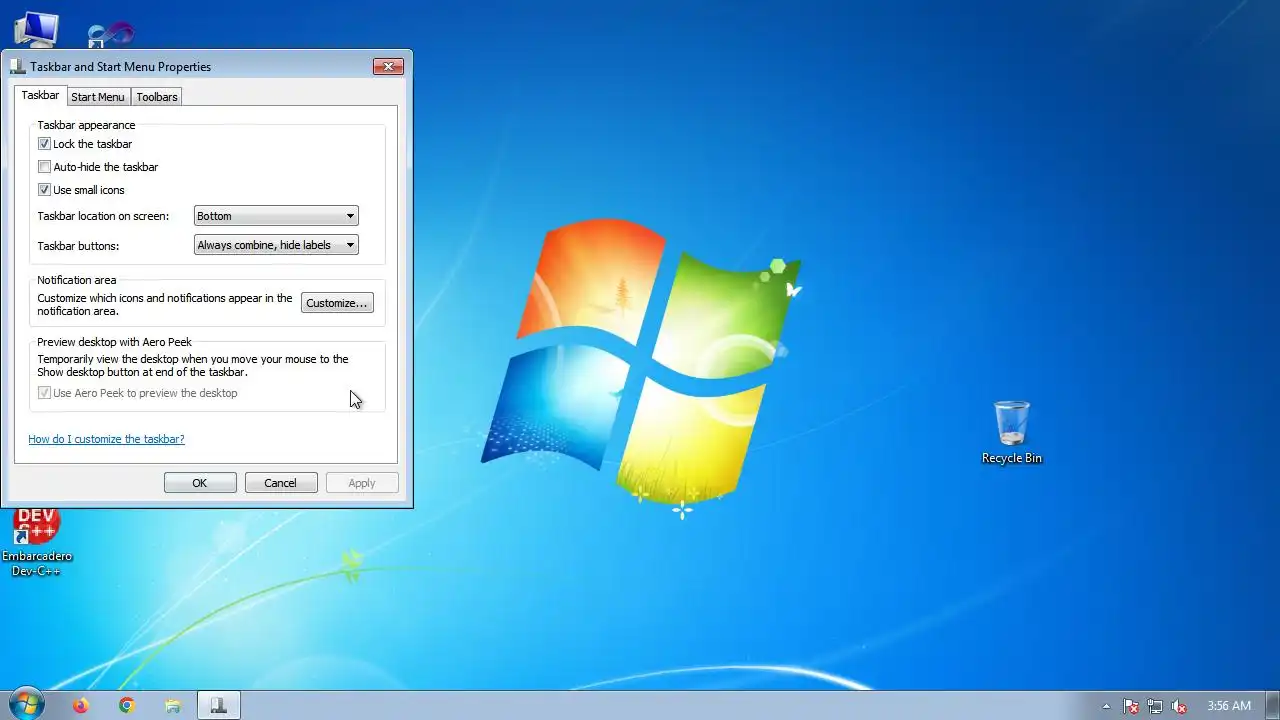Click the Notification area group label
The width and height of the screenshot is (1280, 720).
pos(77,280)
